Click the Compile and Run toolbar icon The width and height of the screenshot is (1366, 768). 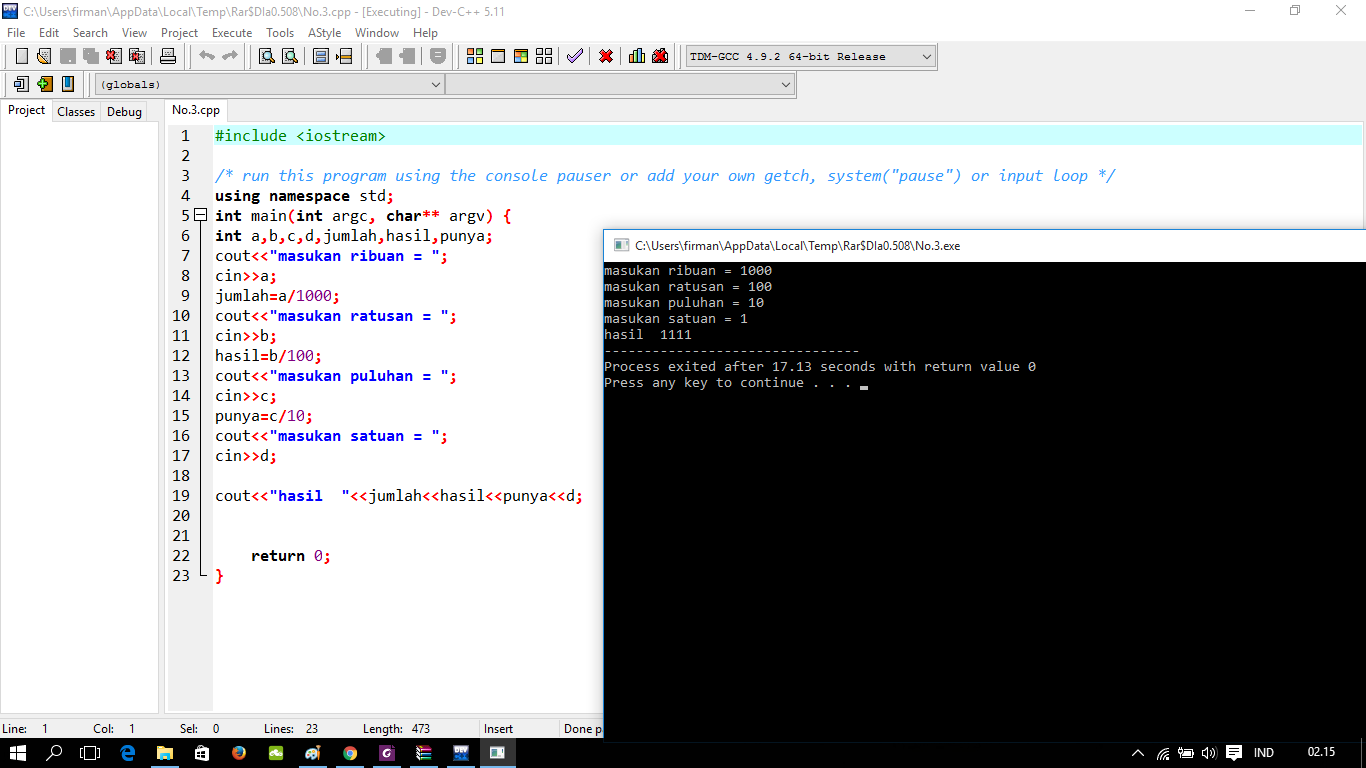tap(520, 56)
